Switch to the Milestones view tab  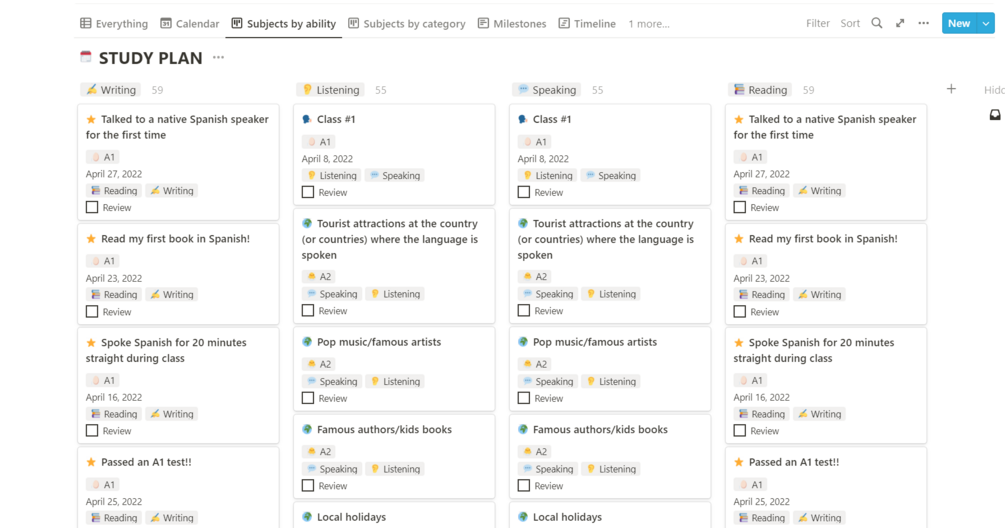pyautogui.click(x=512, y=24)
